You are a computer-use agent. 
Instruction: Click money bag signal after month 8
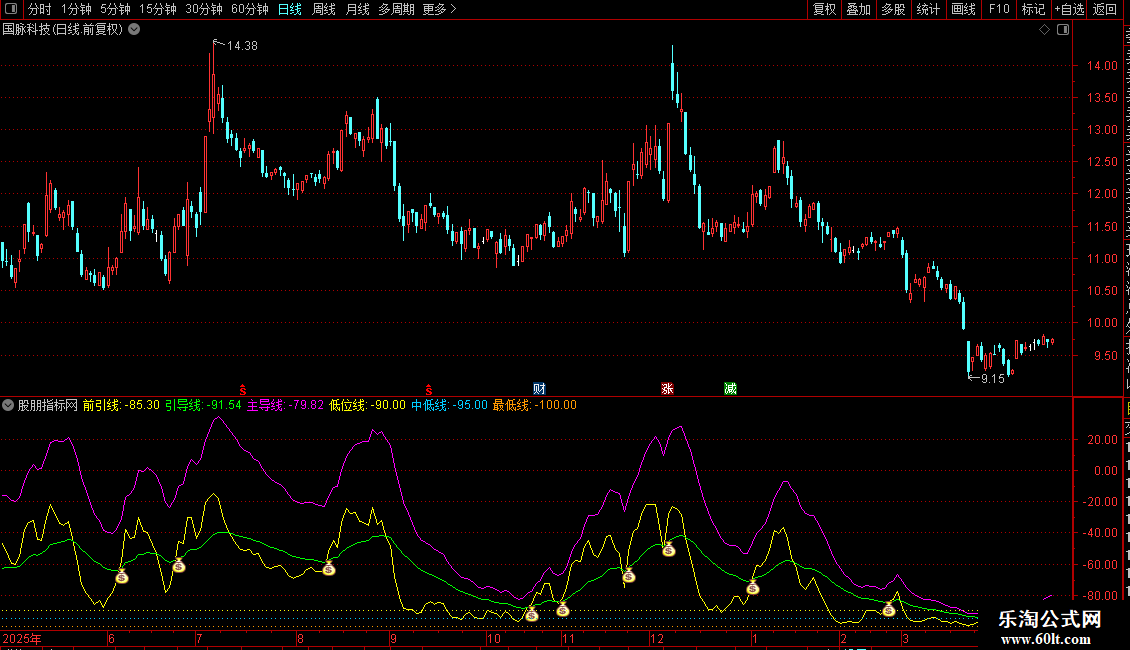click(329, 569)
